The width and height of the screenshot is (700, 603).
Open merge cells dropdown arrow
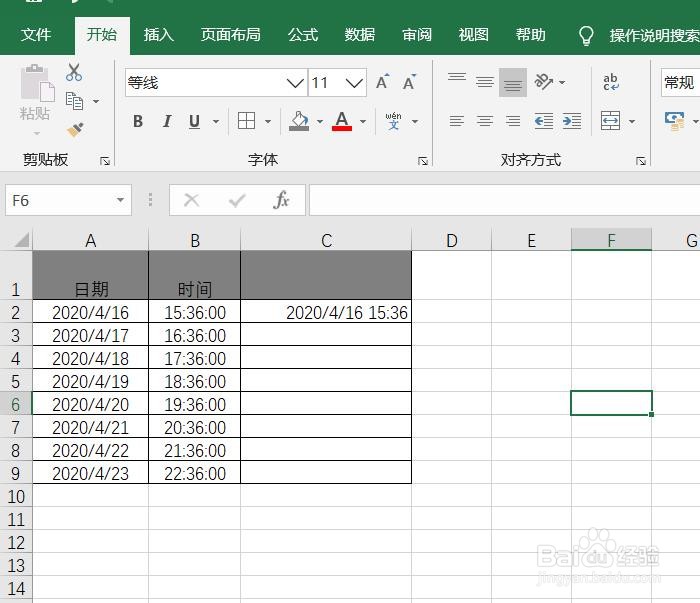[632, 121]
